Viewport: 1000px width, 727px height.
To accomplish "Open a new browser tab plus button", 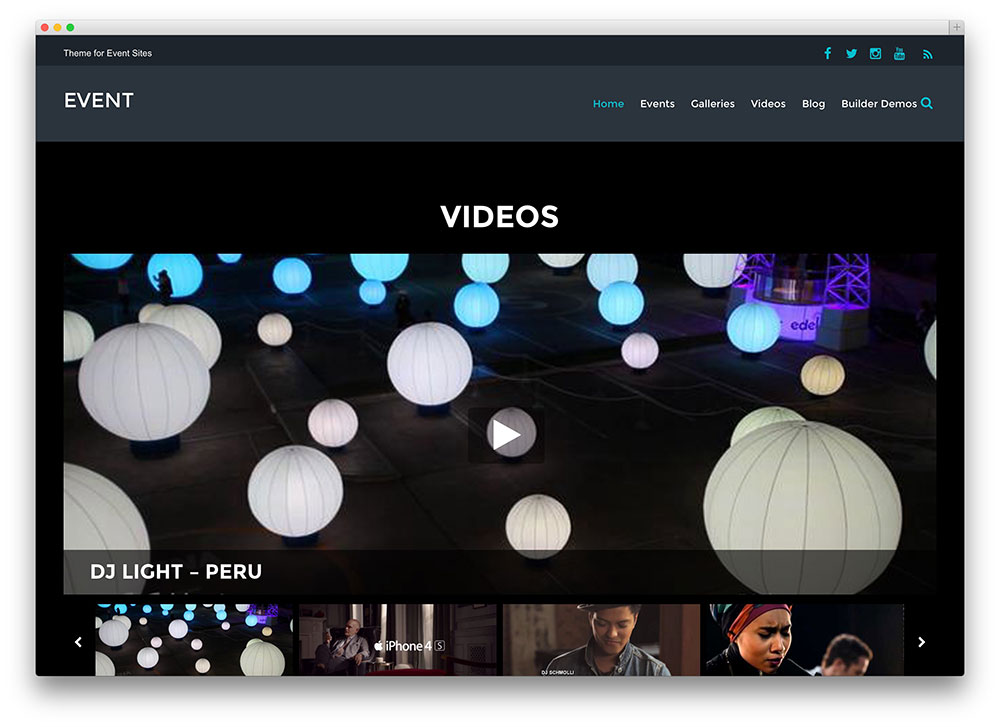I will coord(956,27).
